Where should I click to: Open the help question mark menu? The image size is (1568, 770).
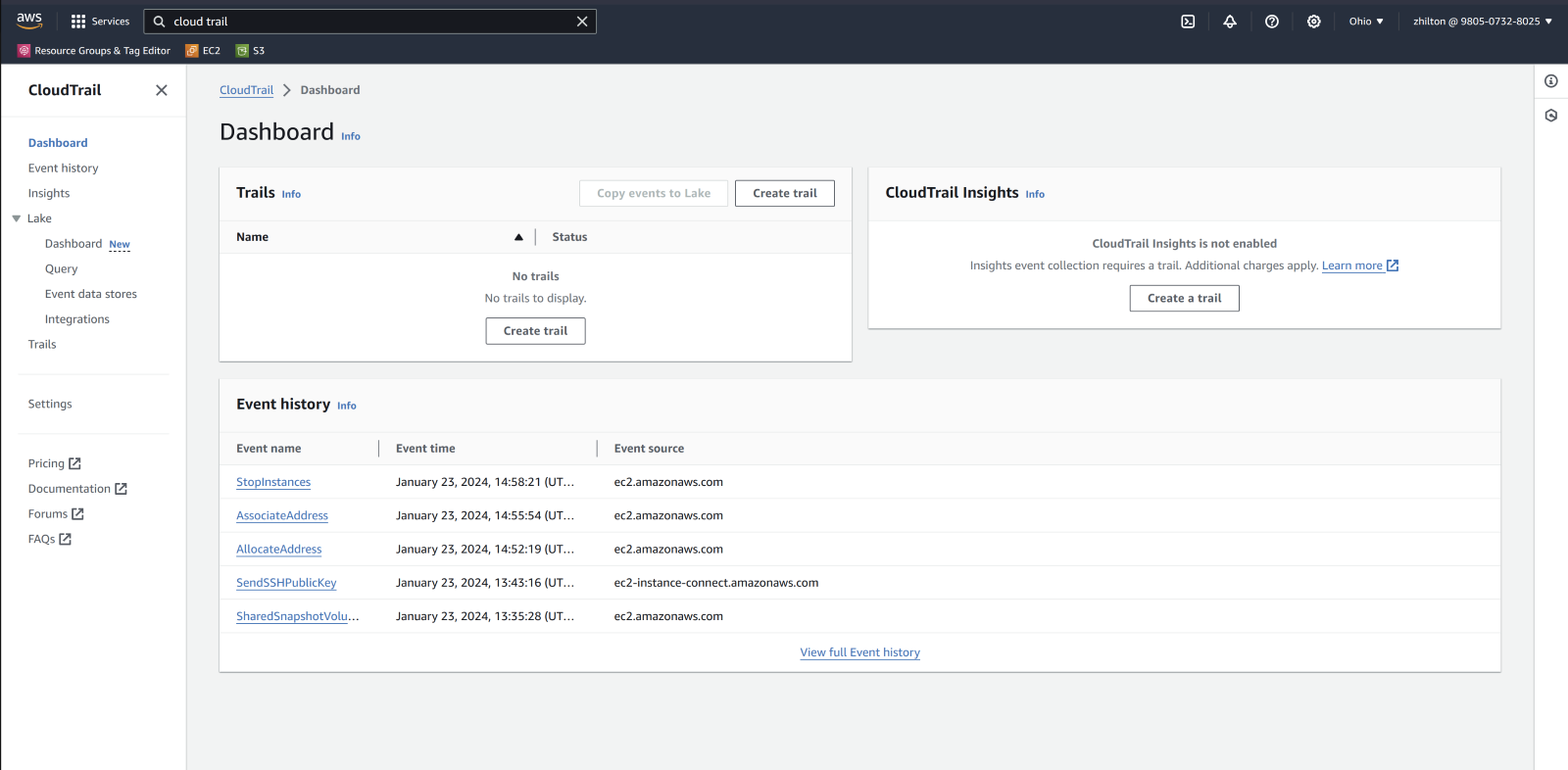tap(1272, 22)
